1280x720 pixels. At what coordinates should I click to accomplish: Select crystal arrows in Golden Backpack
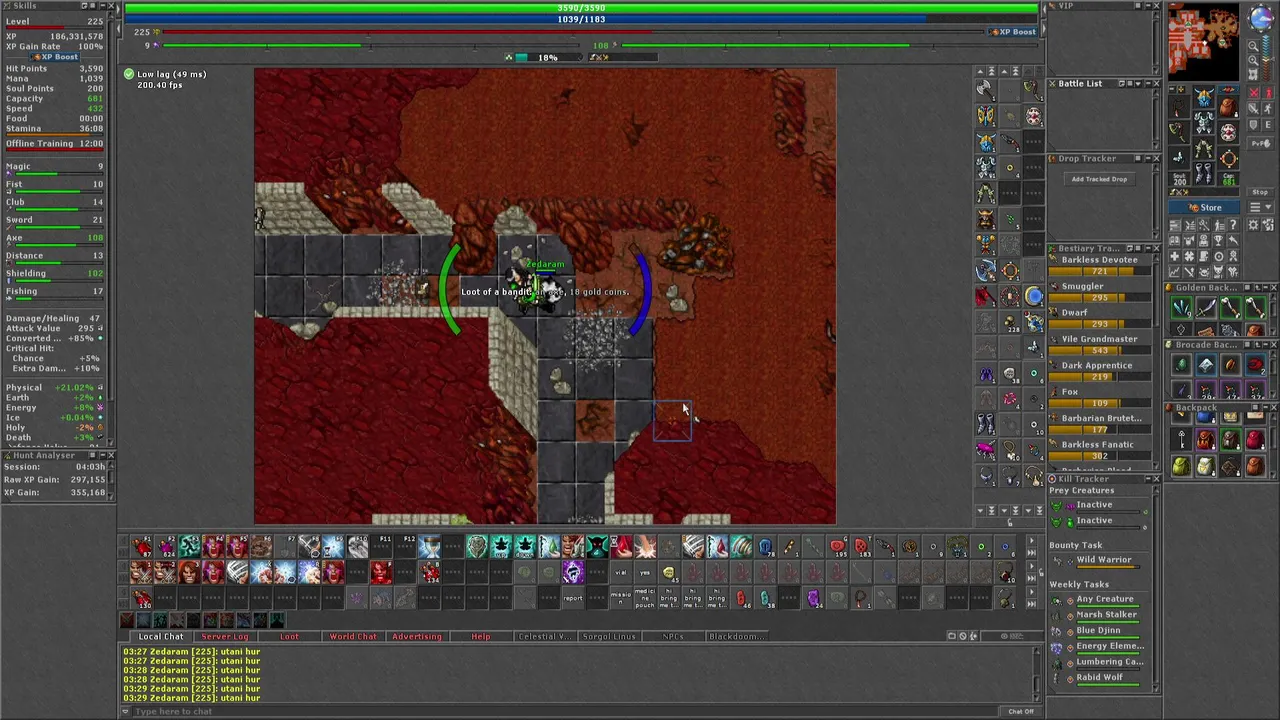click(x=1182, y=307)
